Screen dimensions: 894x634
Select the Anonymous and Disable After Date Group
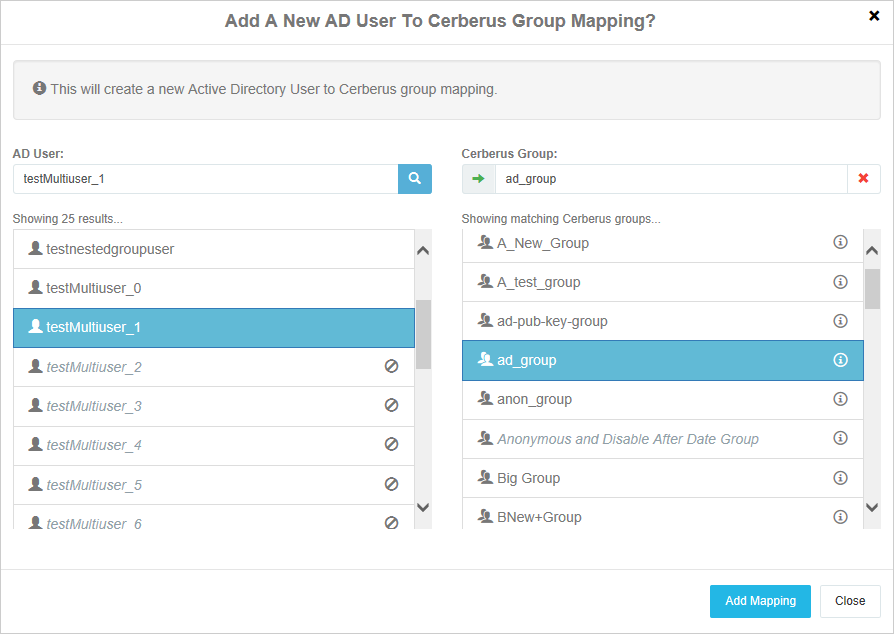[x=627, y=439]
